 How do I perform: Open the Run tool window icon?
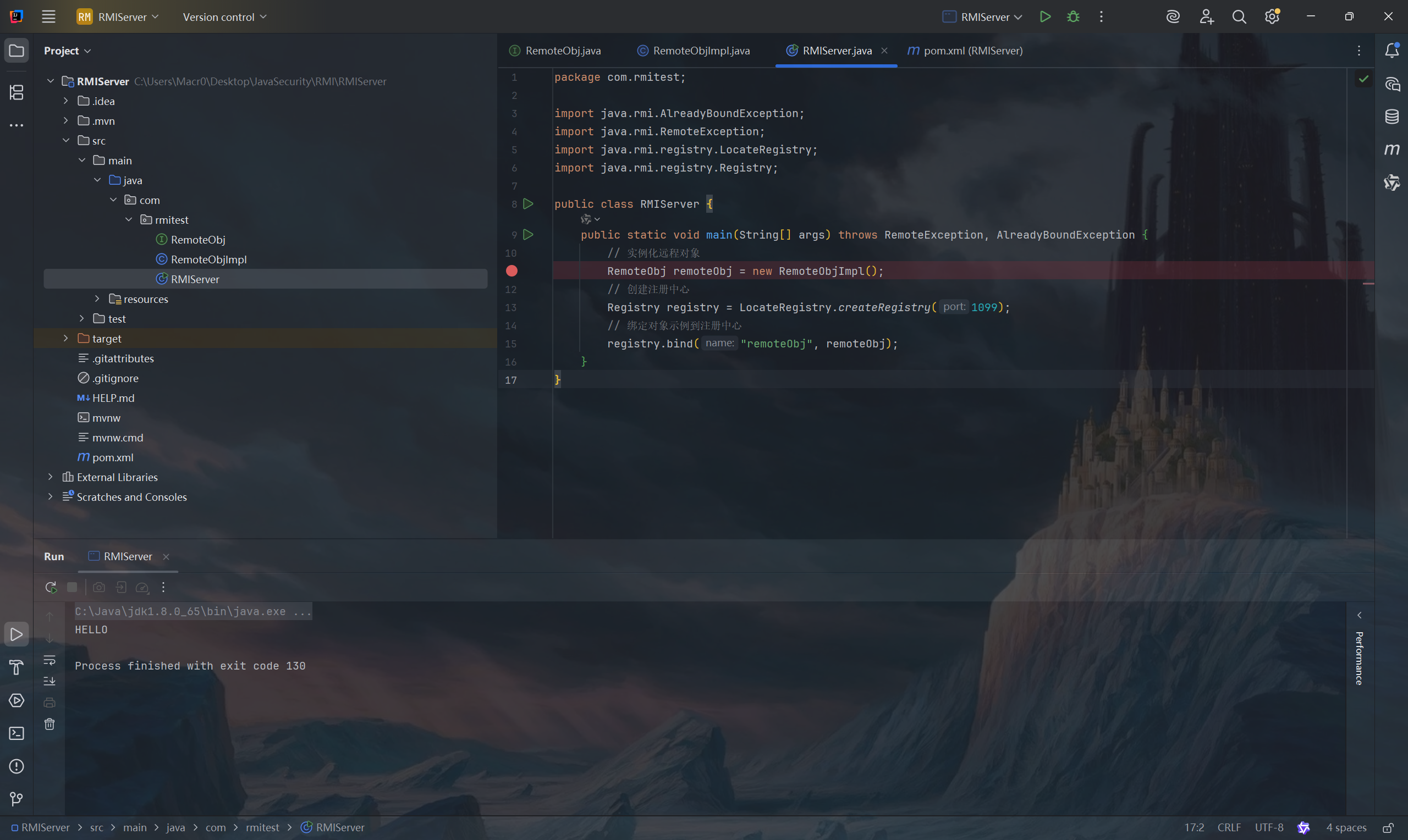click(16, 634)
